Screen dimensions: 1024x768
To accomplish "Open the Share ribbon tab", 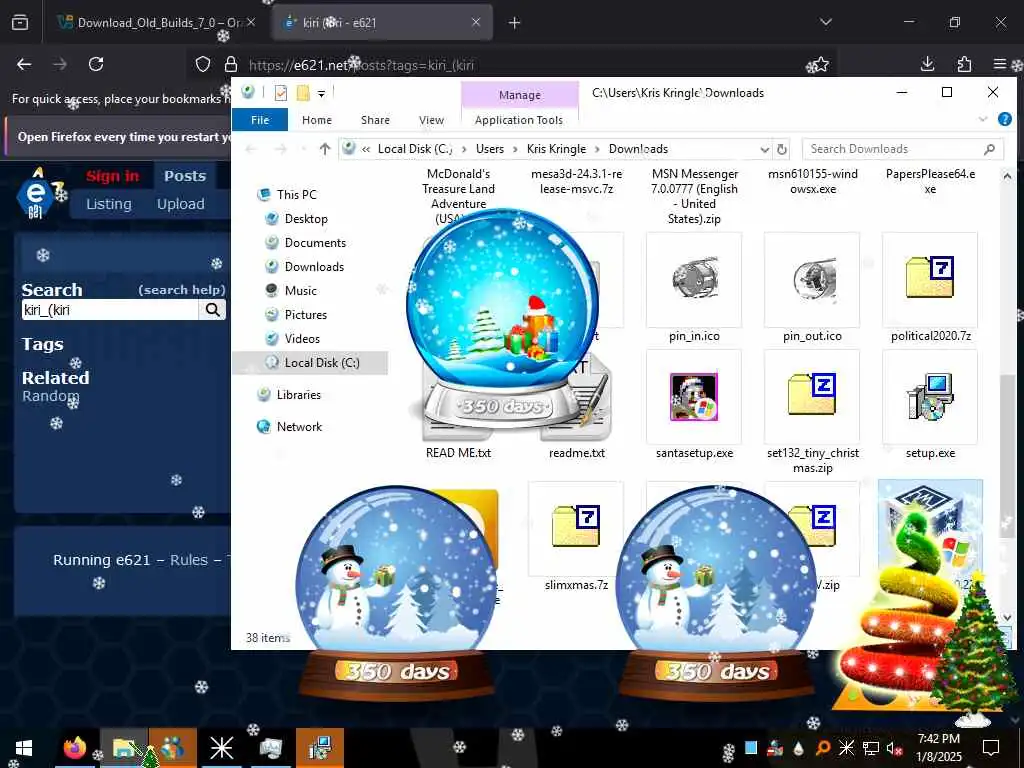I will 376,120.
